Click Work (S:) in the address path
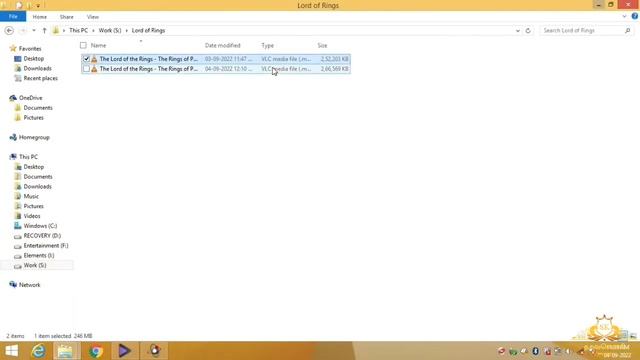This screenshot has width=640, height=360. [x=110, y=31]
